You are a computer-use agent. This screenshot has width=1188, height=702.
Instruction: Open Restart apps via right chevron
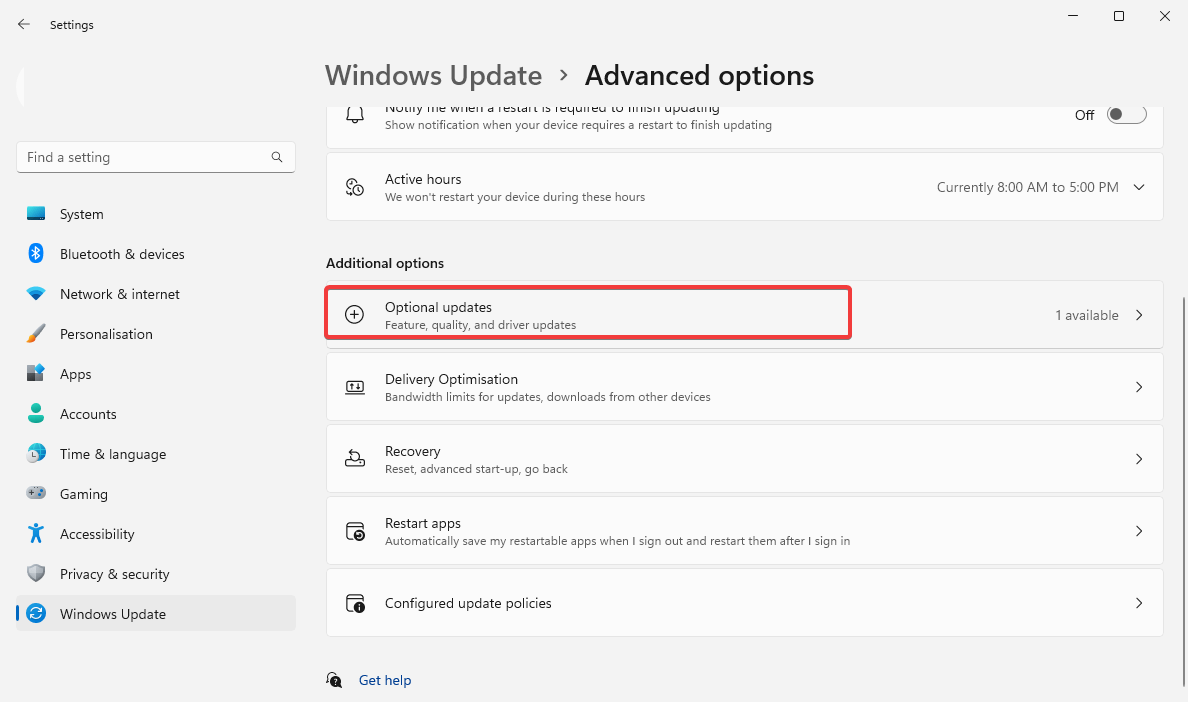click(x=1138, y=531)
